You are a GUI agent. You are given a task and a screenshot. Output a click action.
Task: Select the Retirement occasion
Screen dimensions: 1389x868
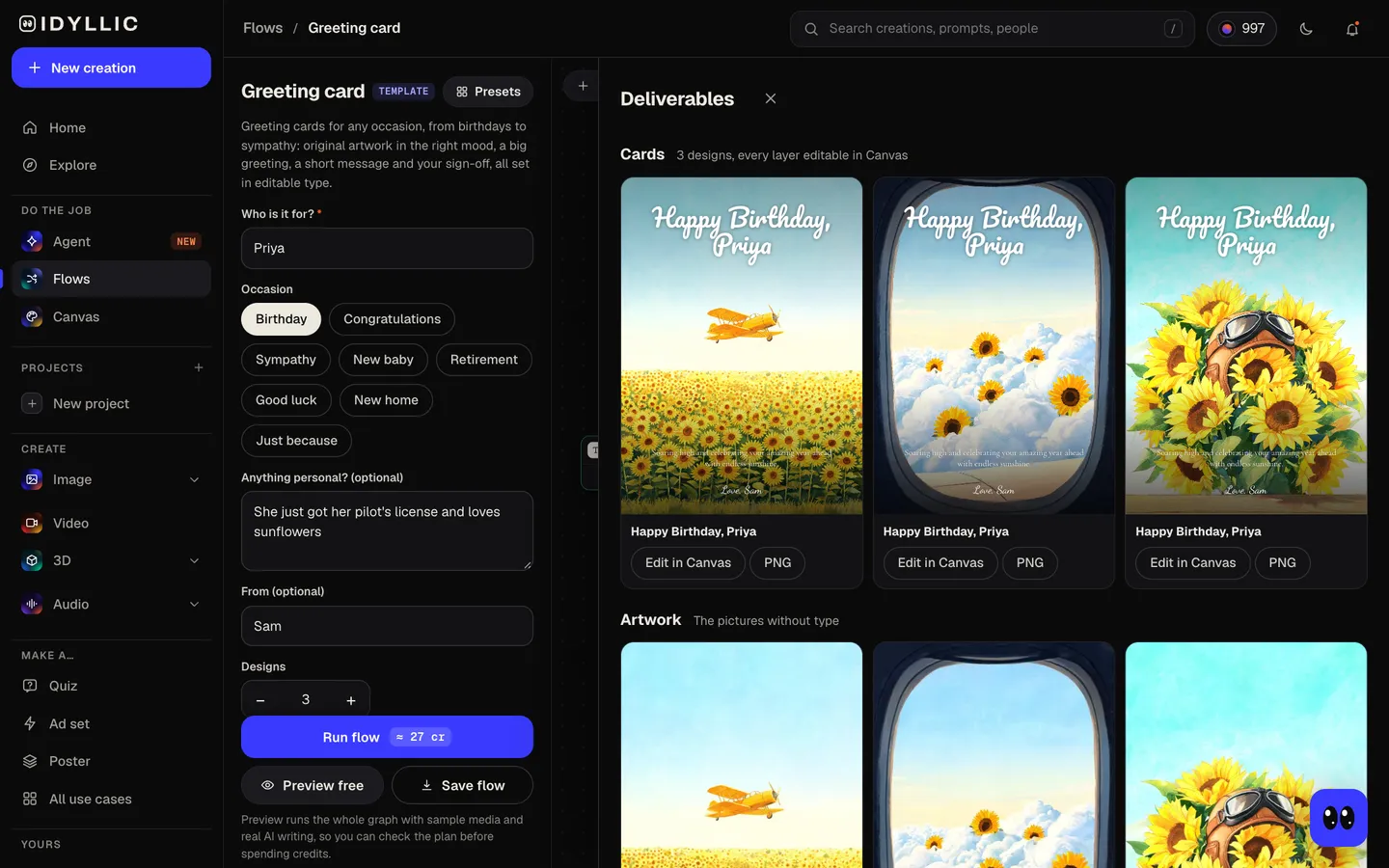(484, 360)
